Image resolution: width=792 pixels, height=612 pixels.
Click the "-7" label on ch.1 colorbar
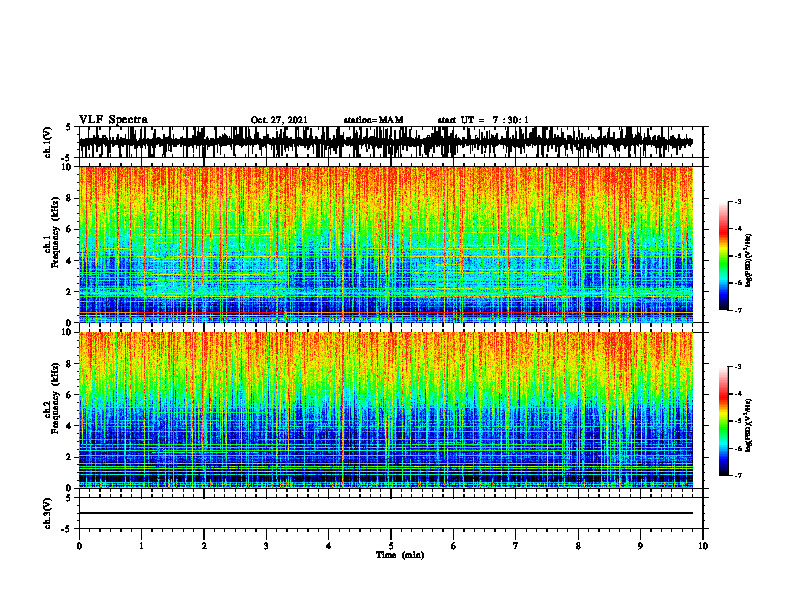738,310
